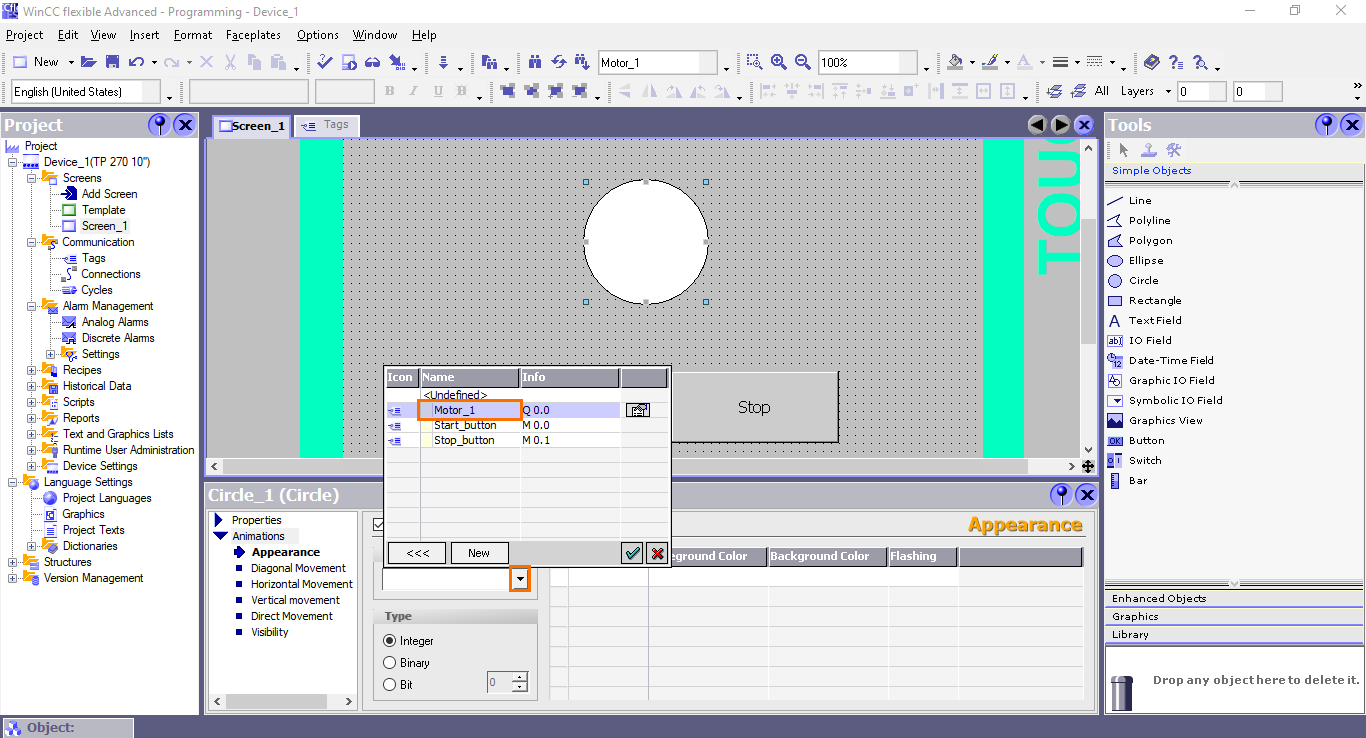
Task: Open the Insert menu
Action: 145,35
